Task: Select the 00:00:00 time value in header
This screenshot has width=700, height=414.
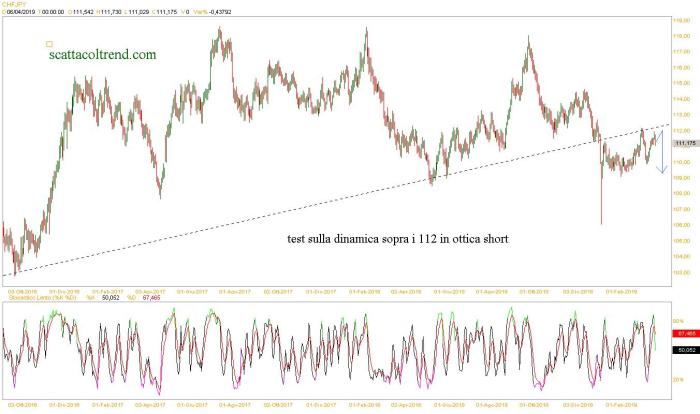Action: [x=53, y=12]
